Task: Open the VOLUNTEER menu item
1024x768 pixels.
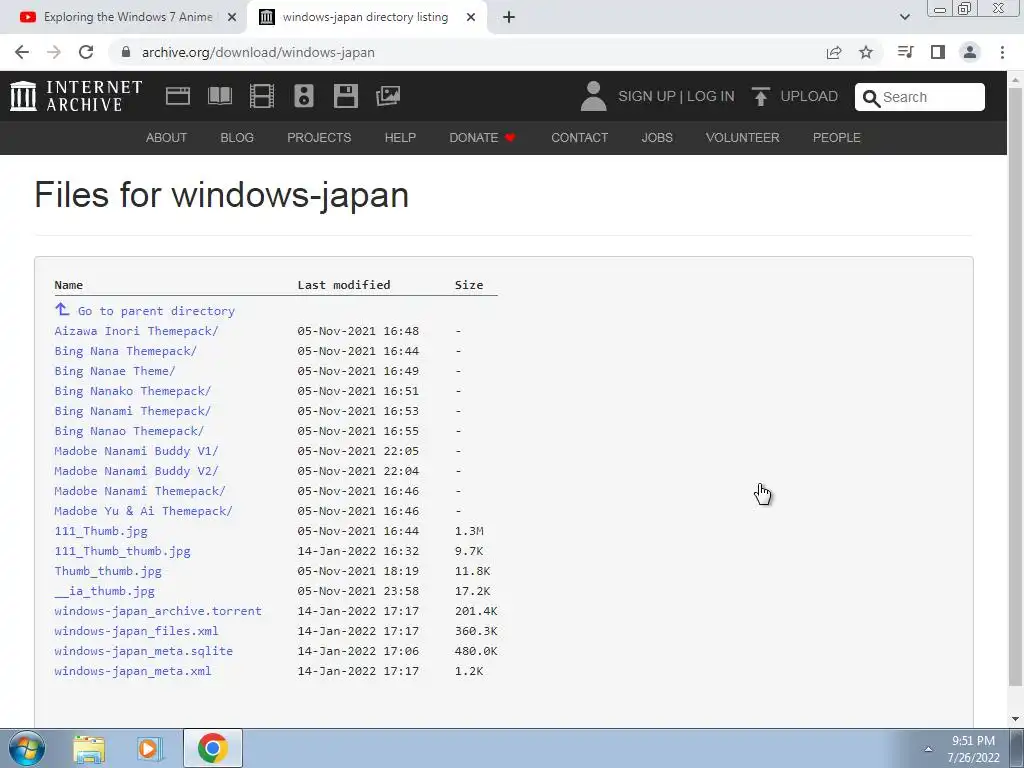Action: pyautogui.click(x=743, y=138)
